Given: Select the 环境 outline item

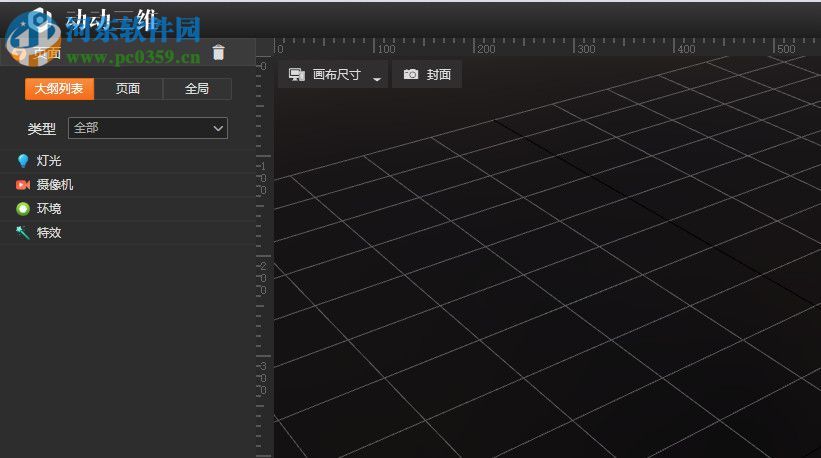Looking at the screenshot, I should [x=128, y=209].
